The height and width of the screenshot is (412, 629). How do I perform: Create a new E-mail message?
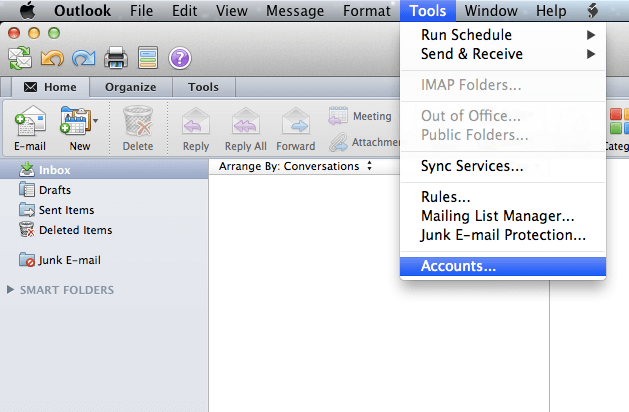(x=30, y=128)
